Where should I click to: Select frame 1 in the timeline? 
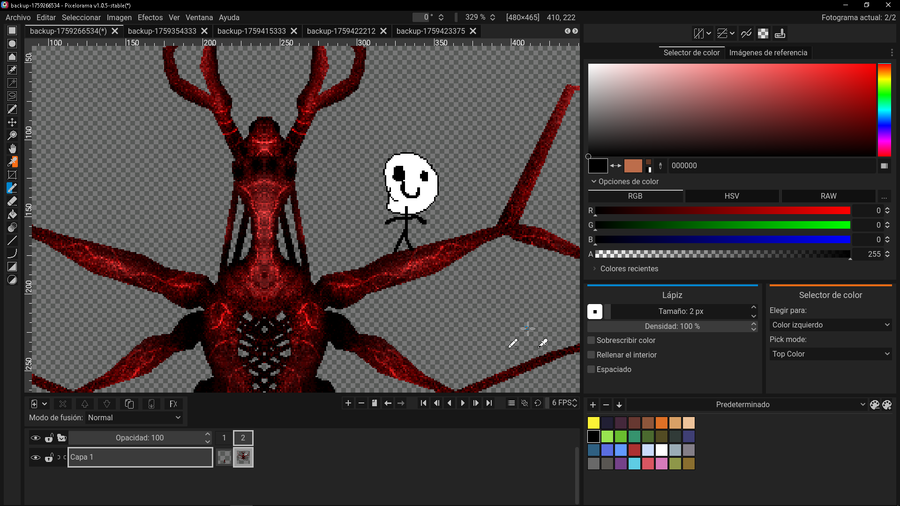[224, 438]
